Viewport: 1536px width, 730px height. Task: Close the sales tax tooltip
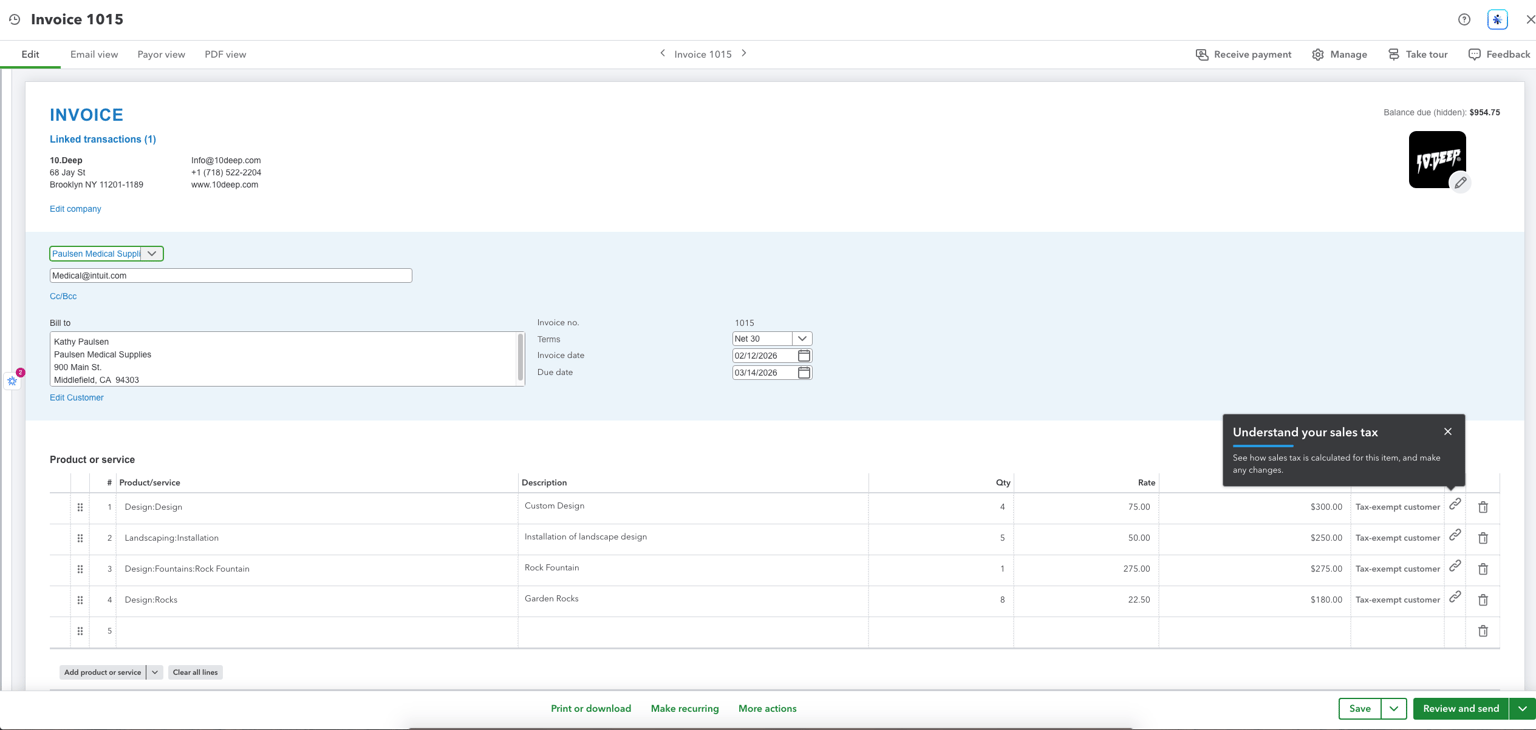point(1447,432)
